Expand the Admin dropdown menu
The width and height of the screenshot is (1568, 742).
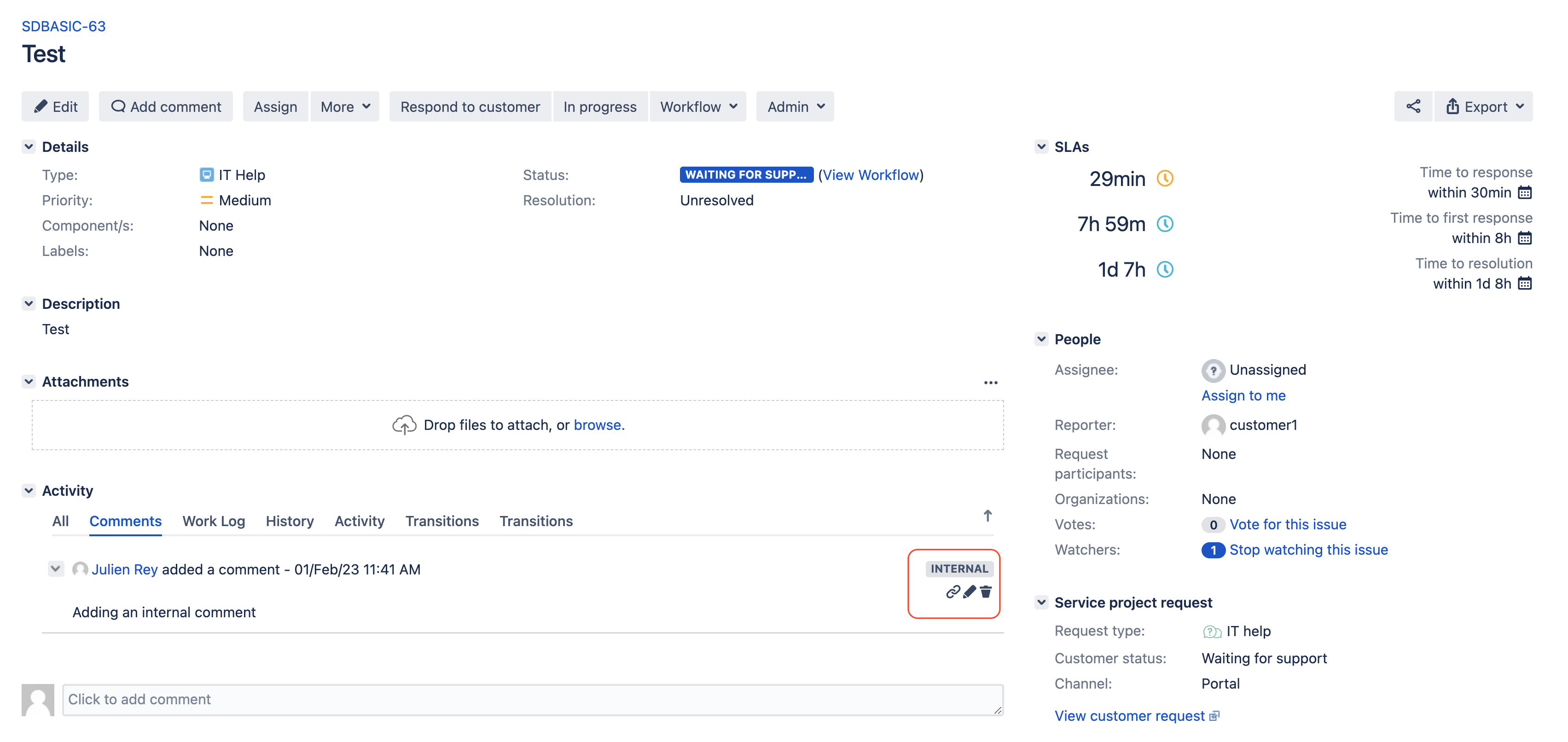point(795,106)
